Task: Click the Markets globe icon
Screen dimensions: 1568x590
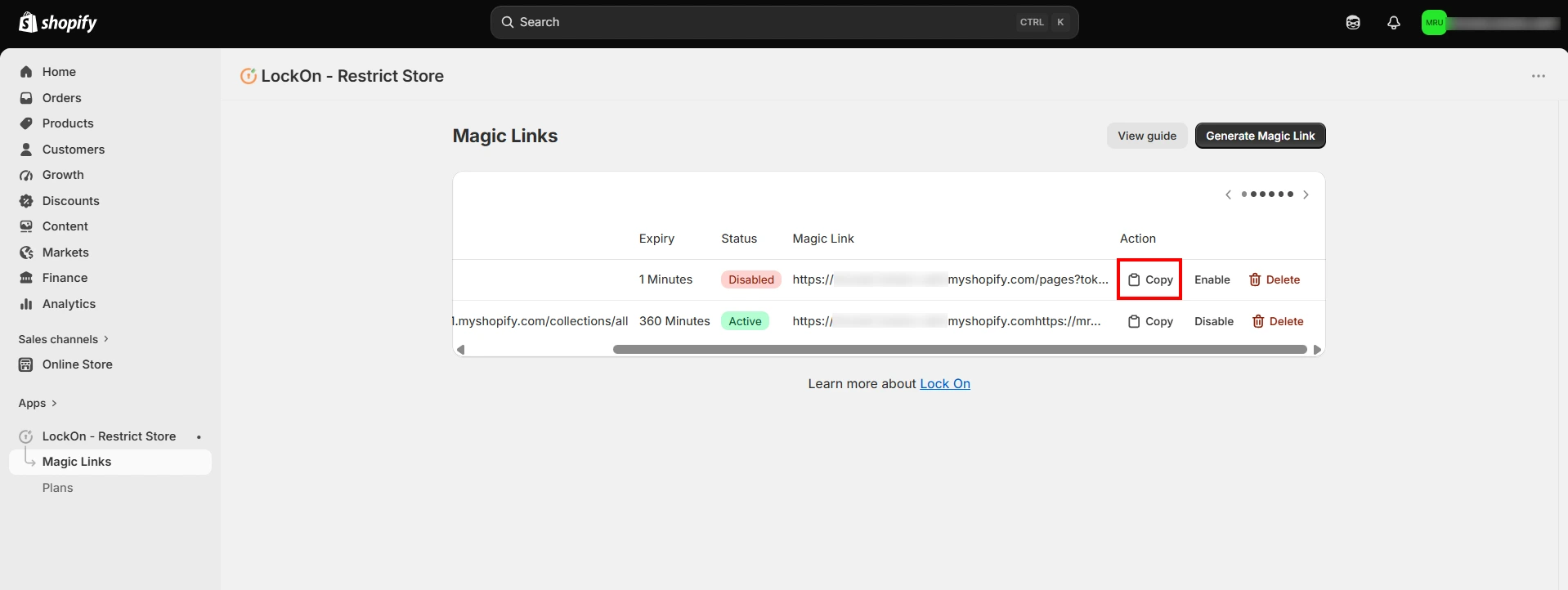Action: click(x=26, y=253)
